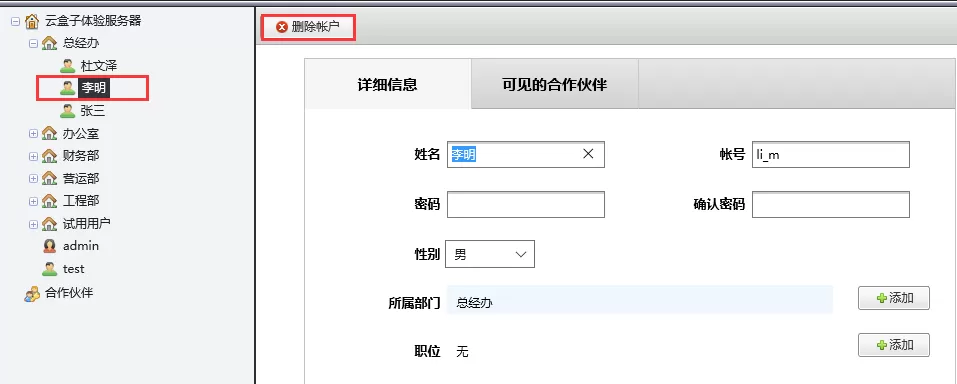Select the 财务部 tree node
The width and height of the screenshot is (957, 384).
(x=81, y=156)
